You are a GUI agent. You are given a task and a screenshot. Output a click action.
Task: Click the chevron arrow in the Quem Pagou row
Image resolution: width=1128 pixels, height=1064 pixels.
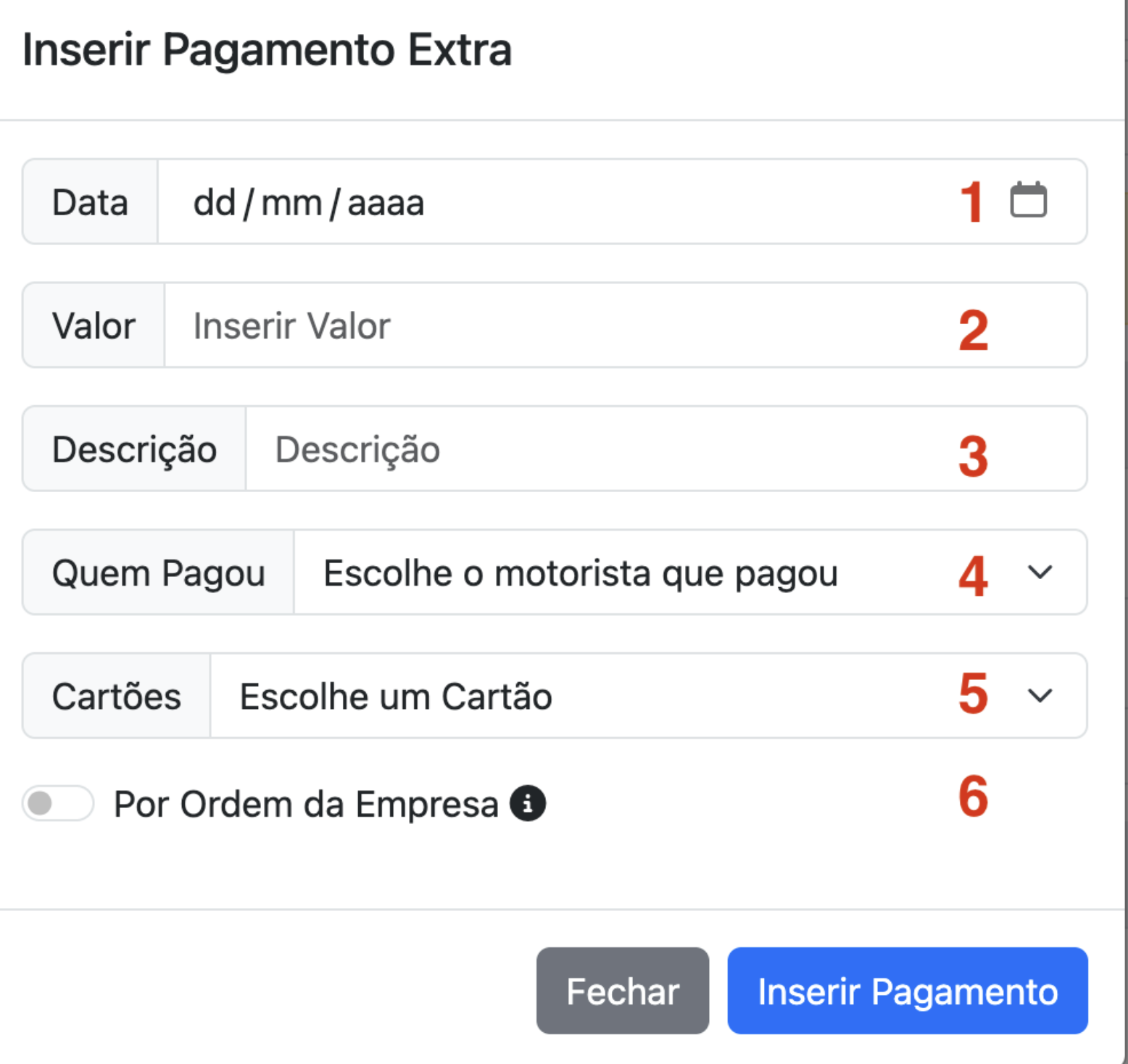click(1040, 573)
